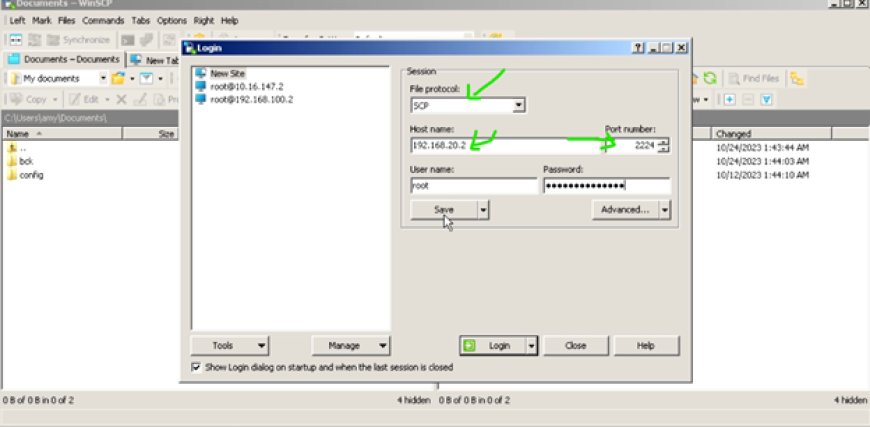Click the blue funnel selection filter icon
The height and width of the screenshot is (427, 870).
(x=766, y=99)
